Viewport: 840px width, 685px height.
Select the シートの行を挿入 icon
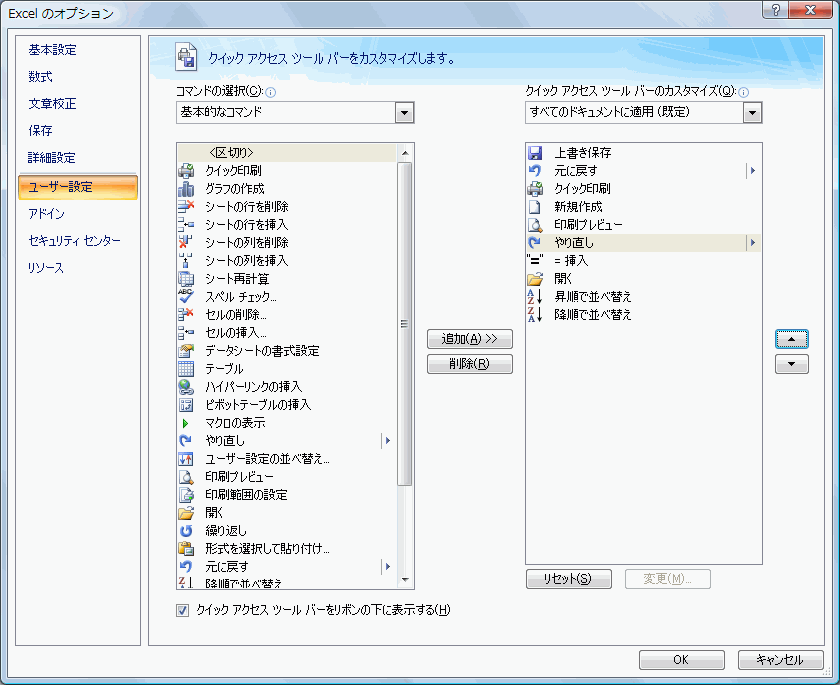click(186, 225)
